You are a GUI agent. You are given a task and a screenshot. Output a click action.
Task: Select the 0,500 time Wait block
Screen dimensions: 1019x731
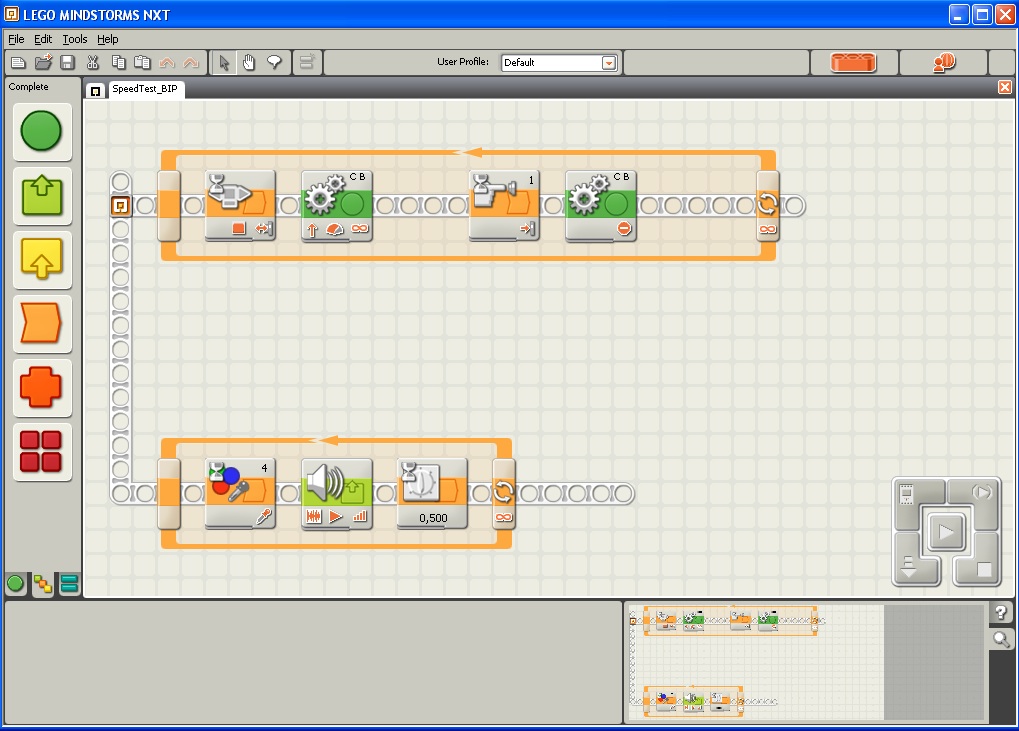click(x=432, y=494)
